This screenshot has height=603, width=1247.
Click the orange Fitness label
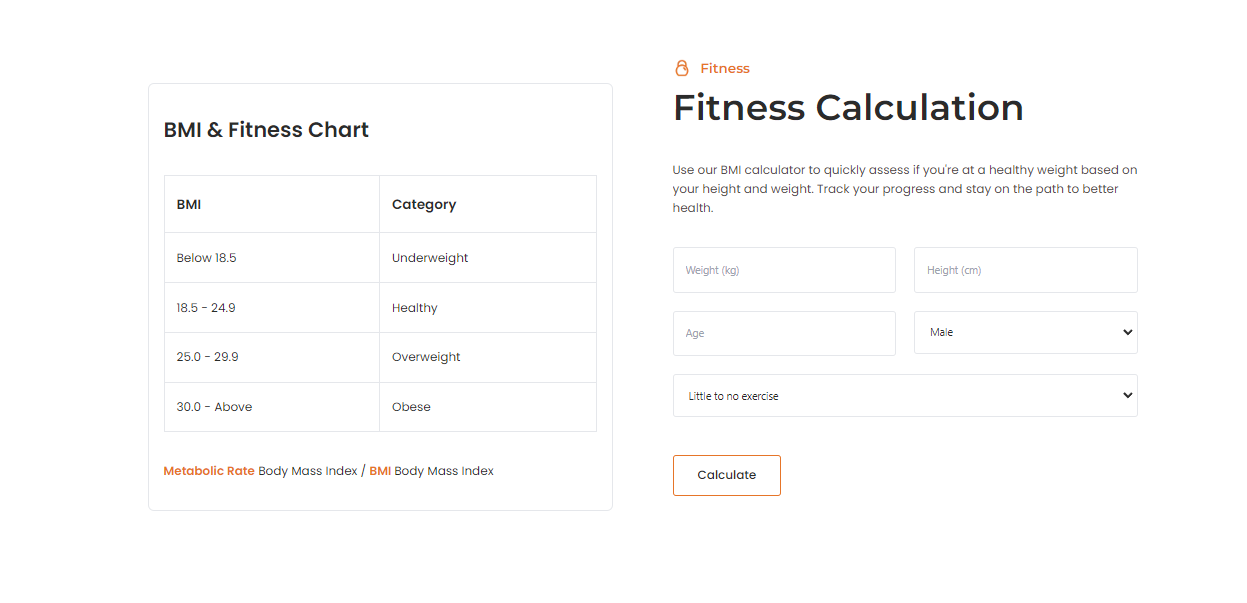click(725, 69)
